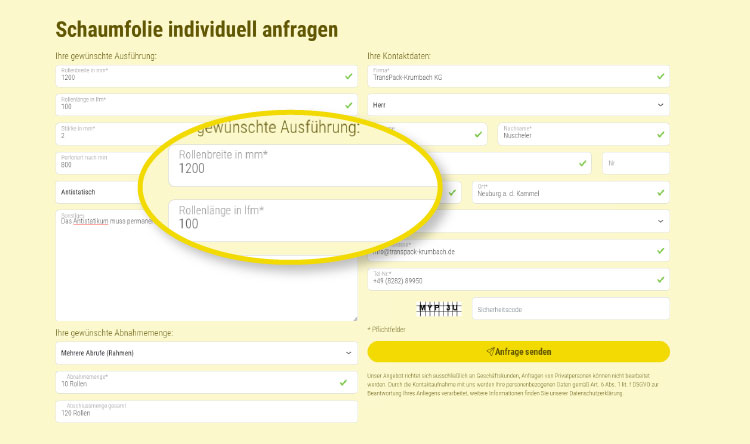Expand the Mehrere Abrufe (Rahmen) dropdown
The width and height of the screenshot is (750, 444).
pyautogui.click(x=206, y=353)
